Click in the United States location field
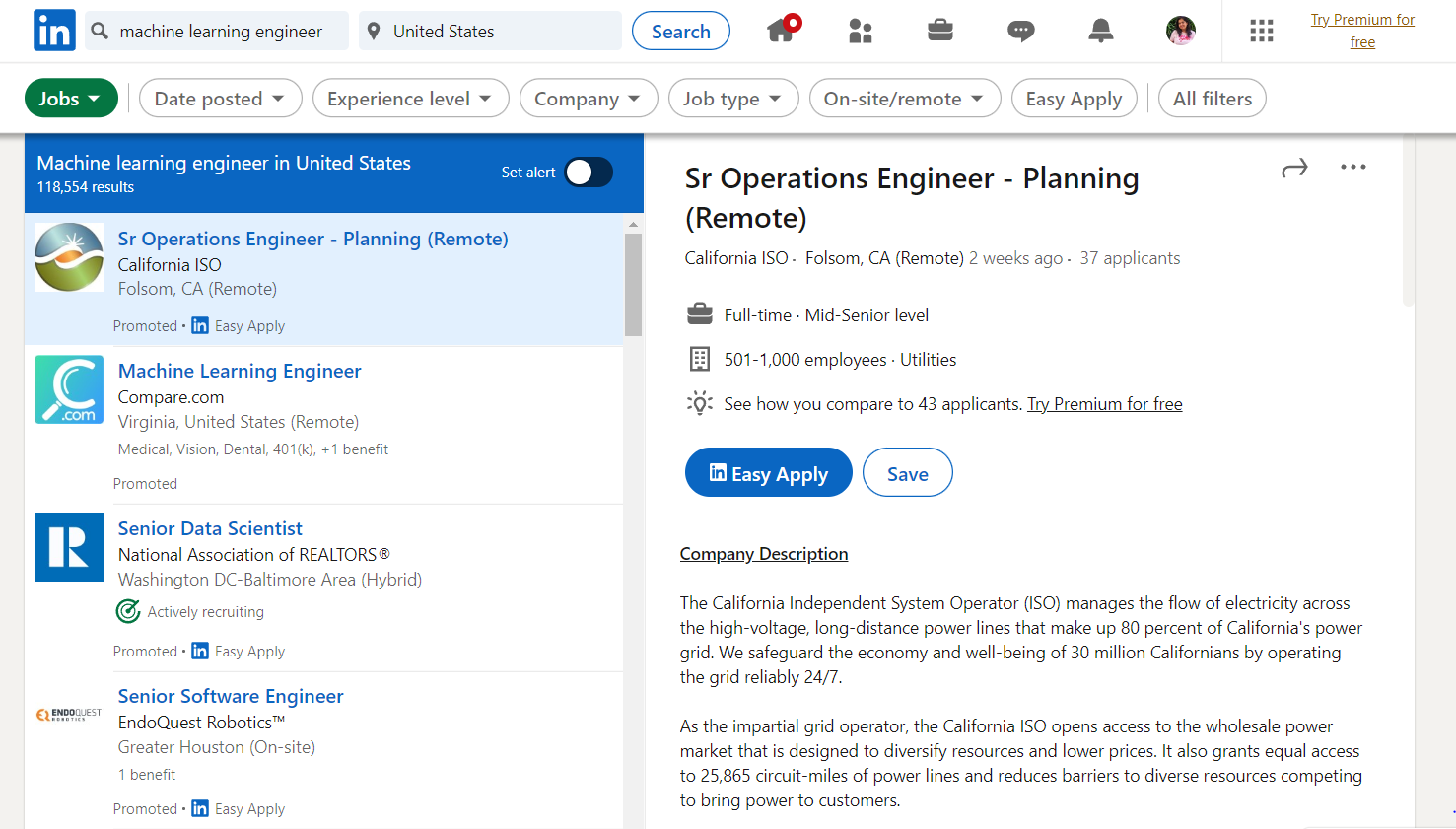 [x=490, y=31]
